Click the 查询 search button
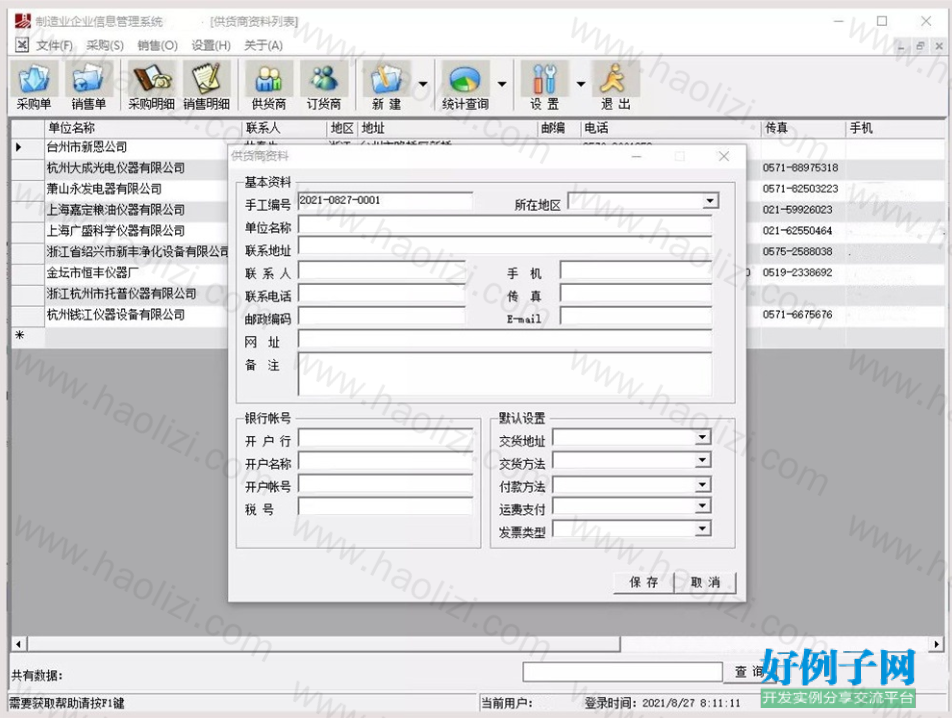 (x=749, y=672)
